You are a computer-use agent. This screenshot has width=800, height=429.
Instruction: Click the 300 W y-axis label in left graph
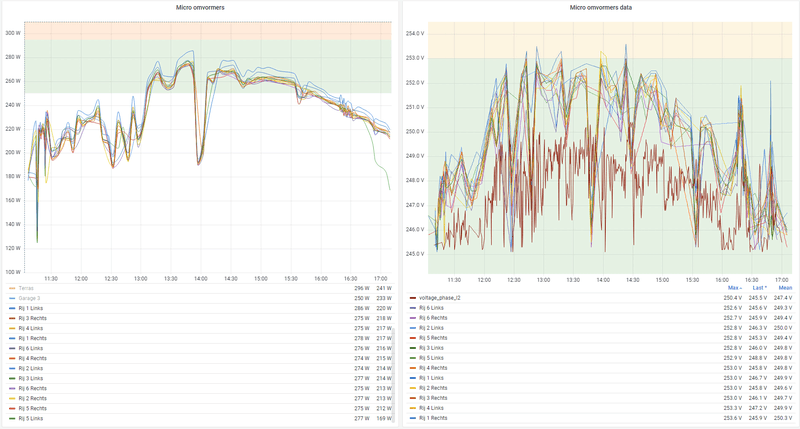13,33
